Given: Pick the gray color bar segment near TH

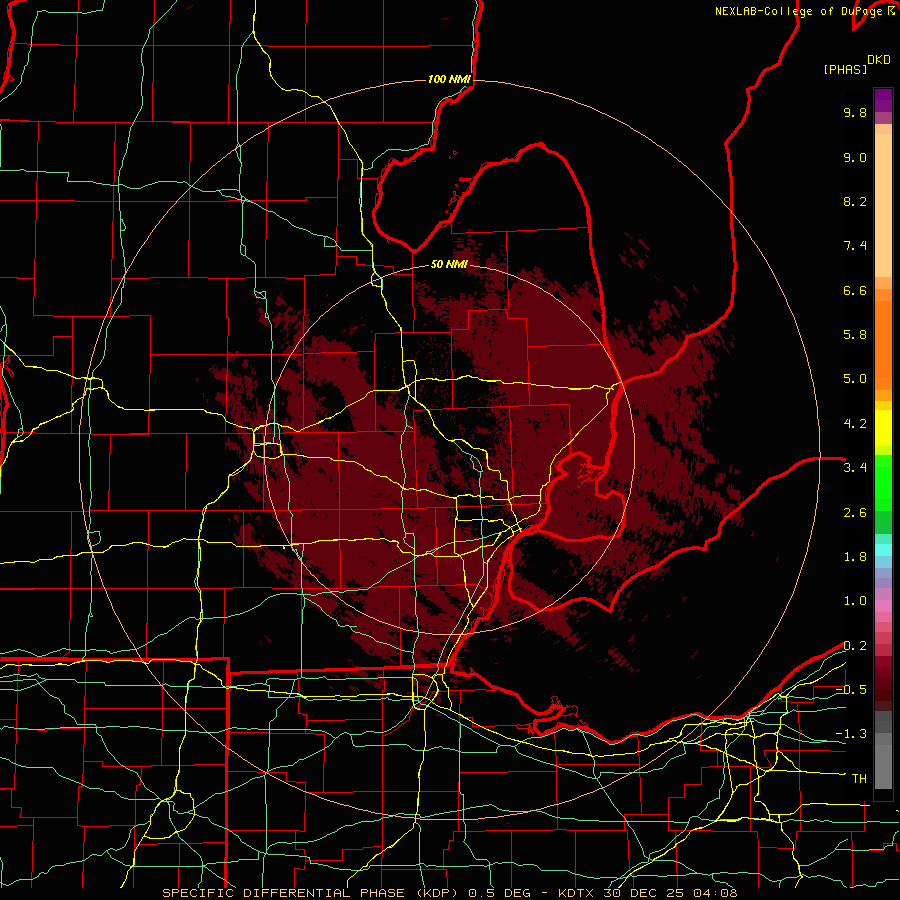Looking at the screenshot, I should point(883,766).
